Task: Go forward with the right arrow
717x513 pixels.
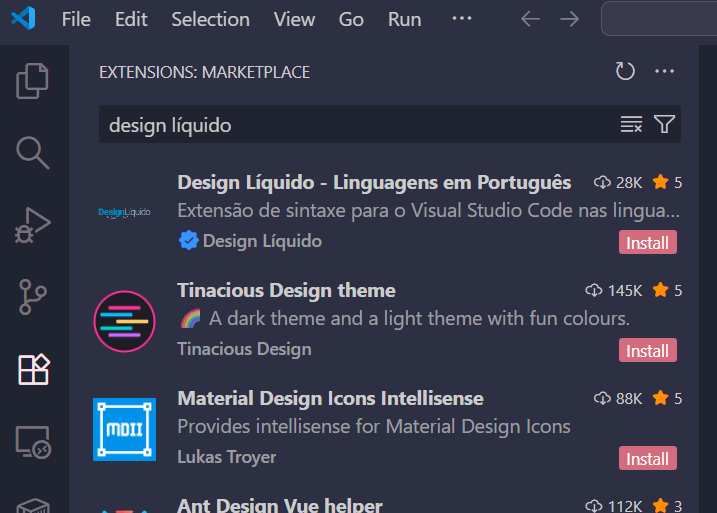Action: click(x=569, y=19)
